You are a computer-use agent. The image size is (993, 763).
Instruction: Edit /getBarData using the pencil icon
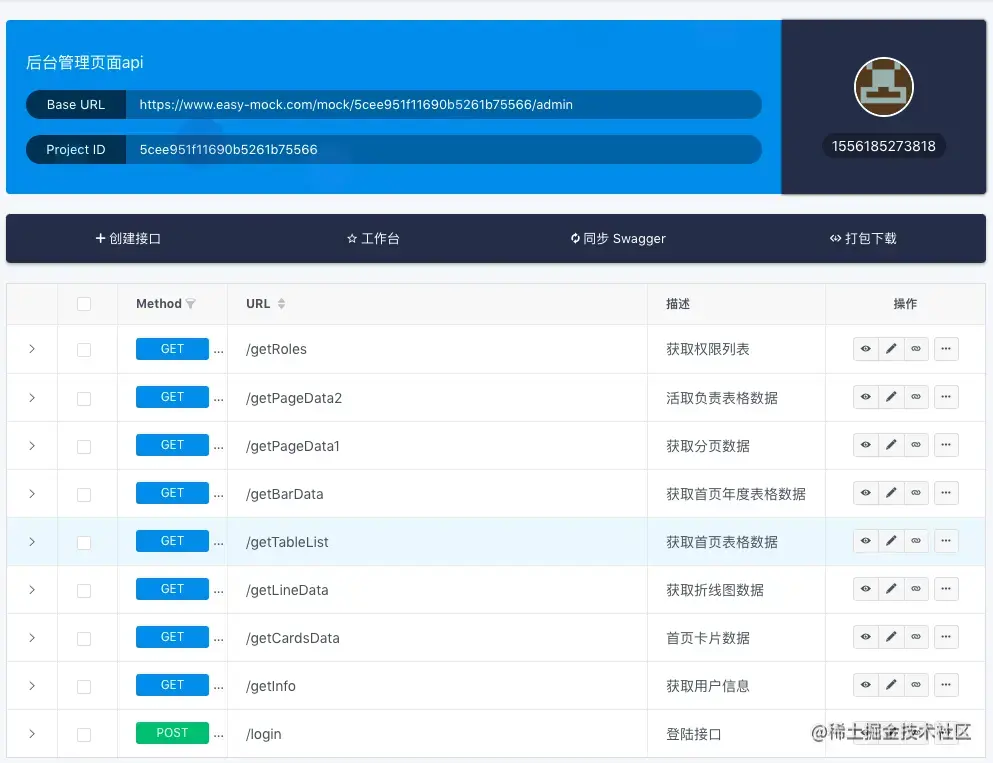pos(891,493)
